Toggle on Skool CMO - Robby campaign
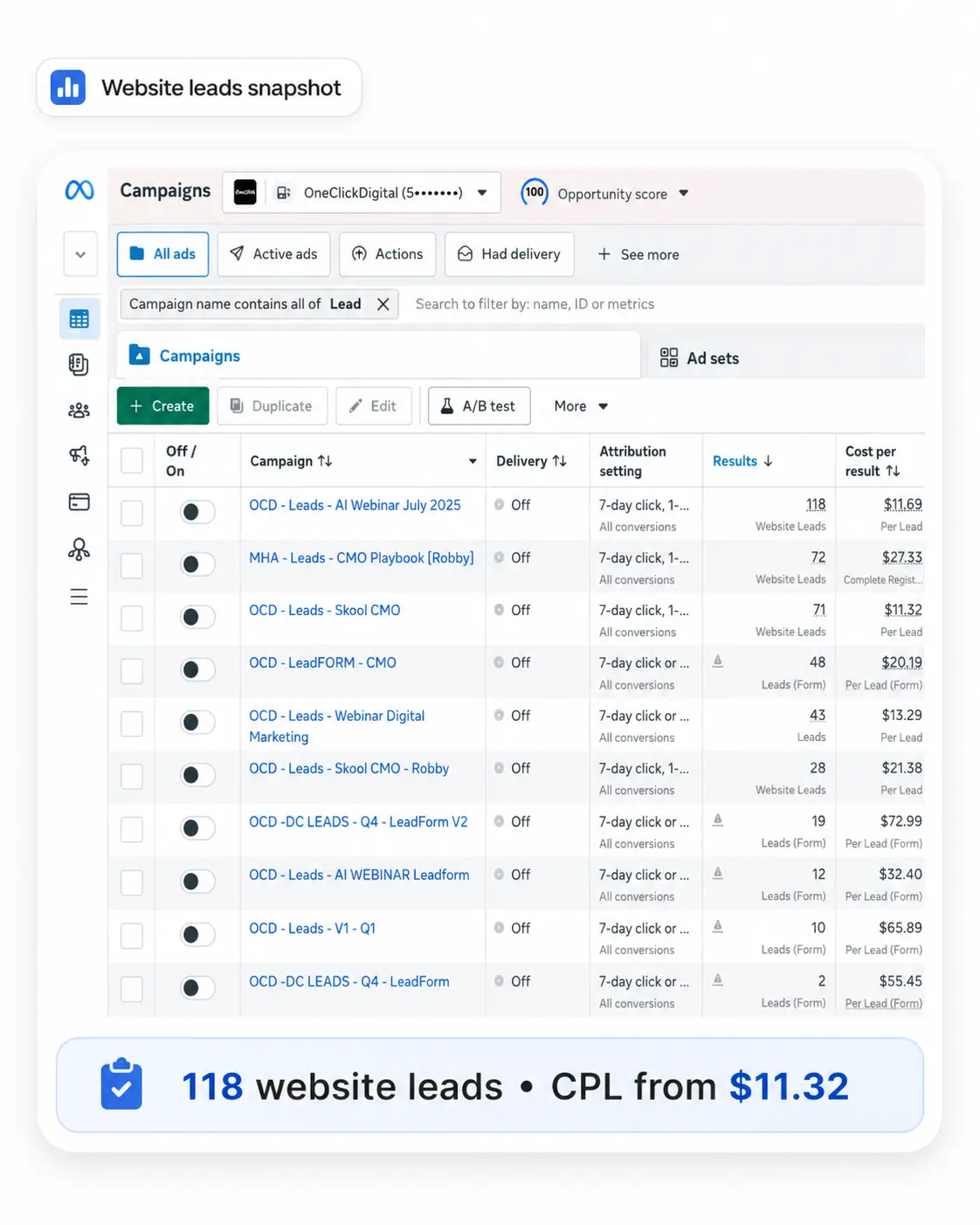The width and height of the screenshot is (980, 1225). [197, 775]
